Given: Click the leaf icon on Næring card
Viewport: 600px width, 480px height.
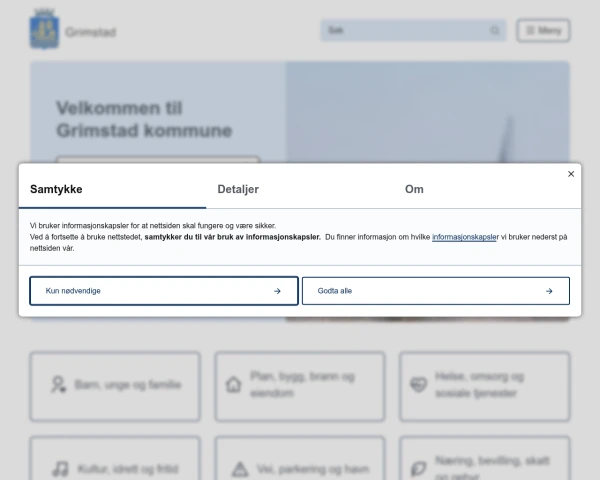Looking at the screenshot, I should [418, 469].
